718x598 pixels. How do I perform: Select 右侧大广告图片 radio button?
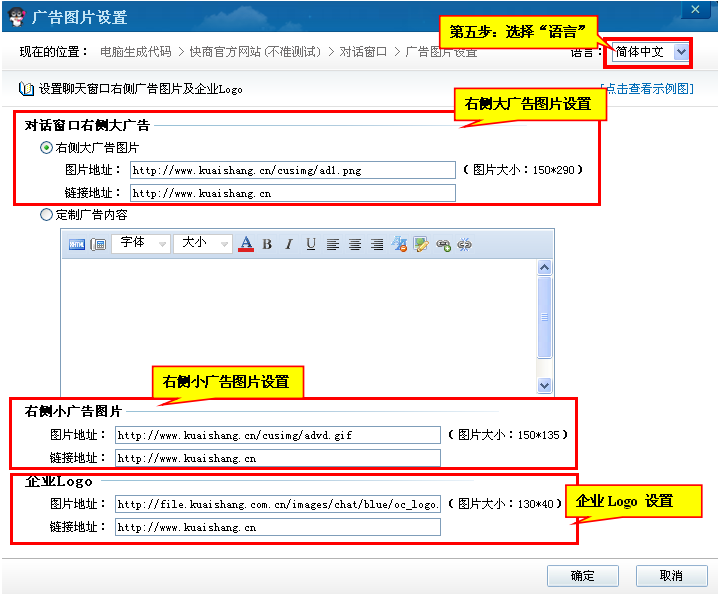click(46, 148)
